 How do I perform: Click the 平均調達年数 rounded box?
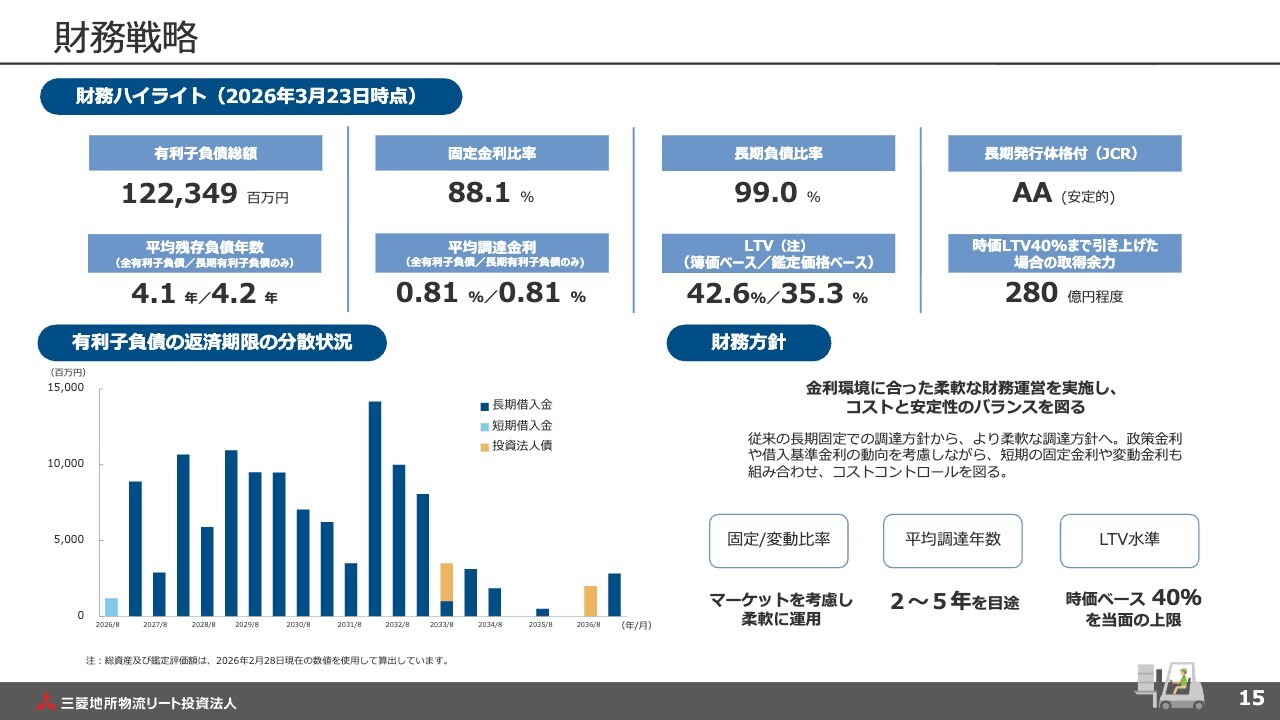pos(952,541)
